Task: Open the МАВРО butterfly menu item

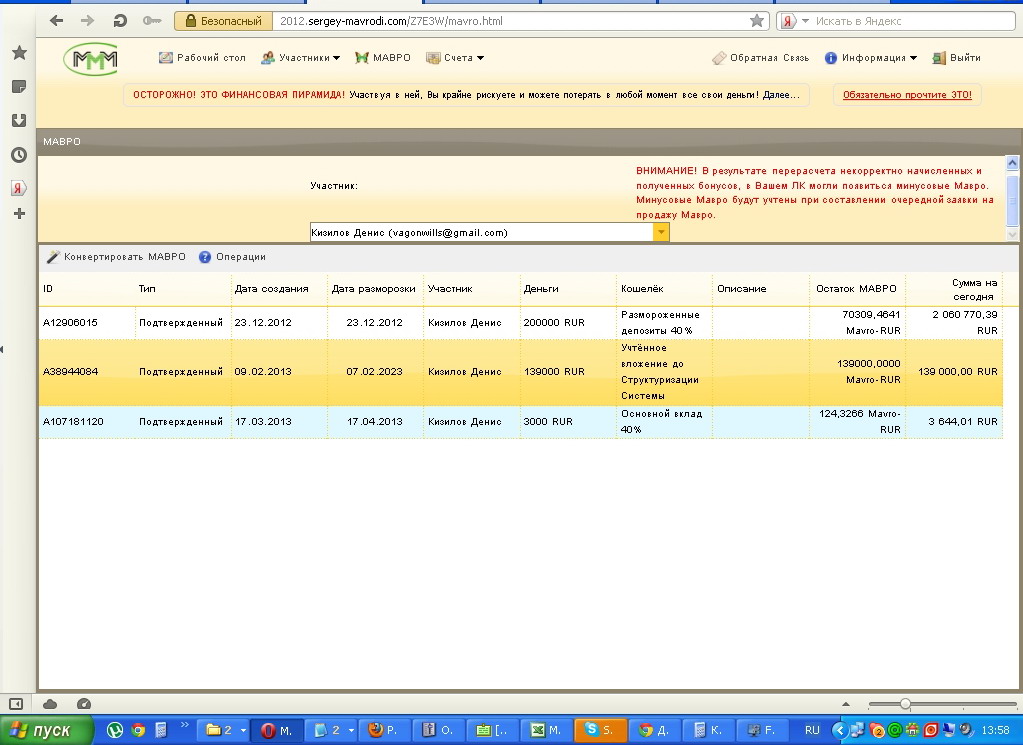Action: (x=382, y=57)
